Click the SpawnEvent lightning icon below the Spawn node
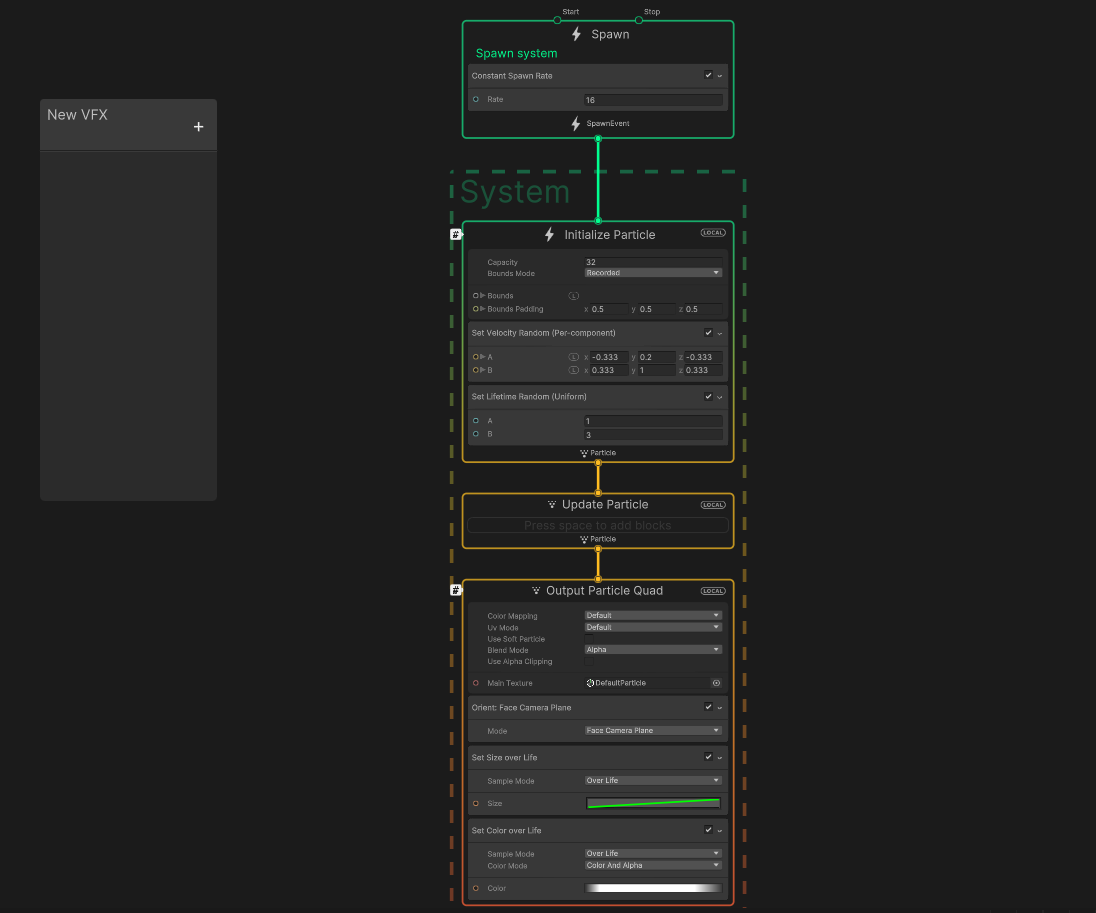1096x913 pixels. 576,123
